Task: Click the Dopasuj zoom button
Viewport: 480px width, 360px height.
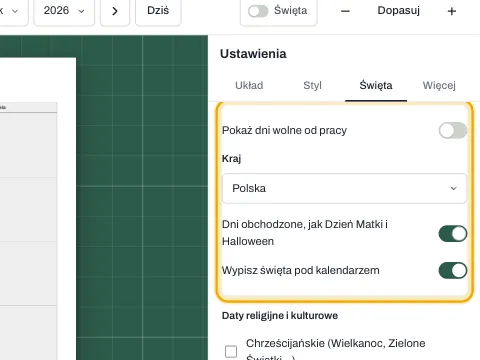Action: (398, 11)
